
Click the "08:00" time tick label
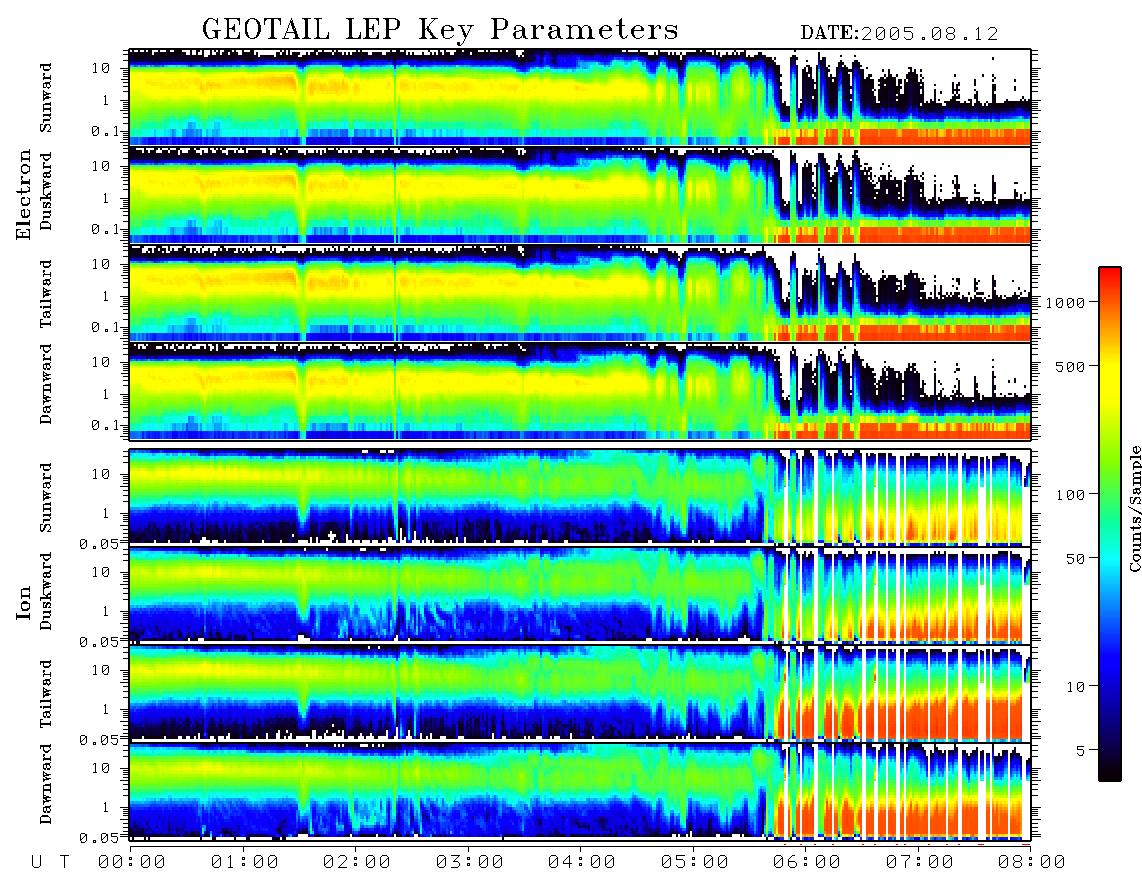pyautogui.click(x=1031, y=862)
